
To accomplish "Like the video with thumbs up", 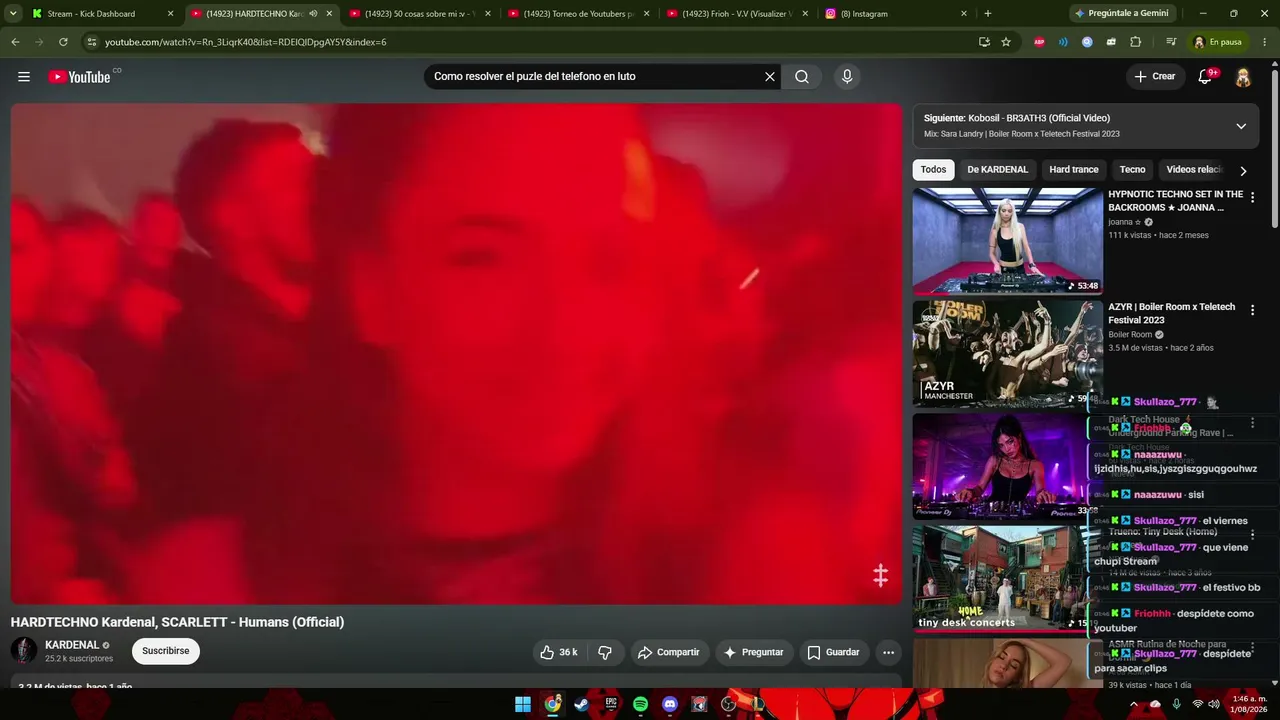I will click(558, 652).
